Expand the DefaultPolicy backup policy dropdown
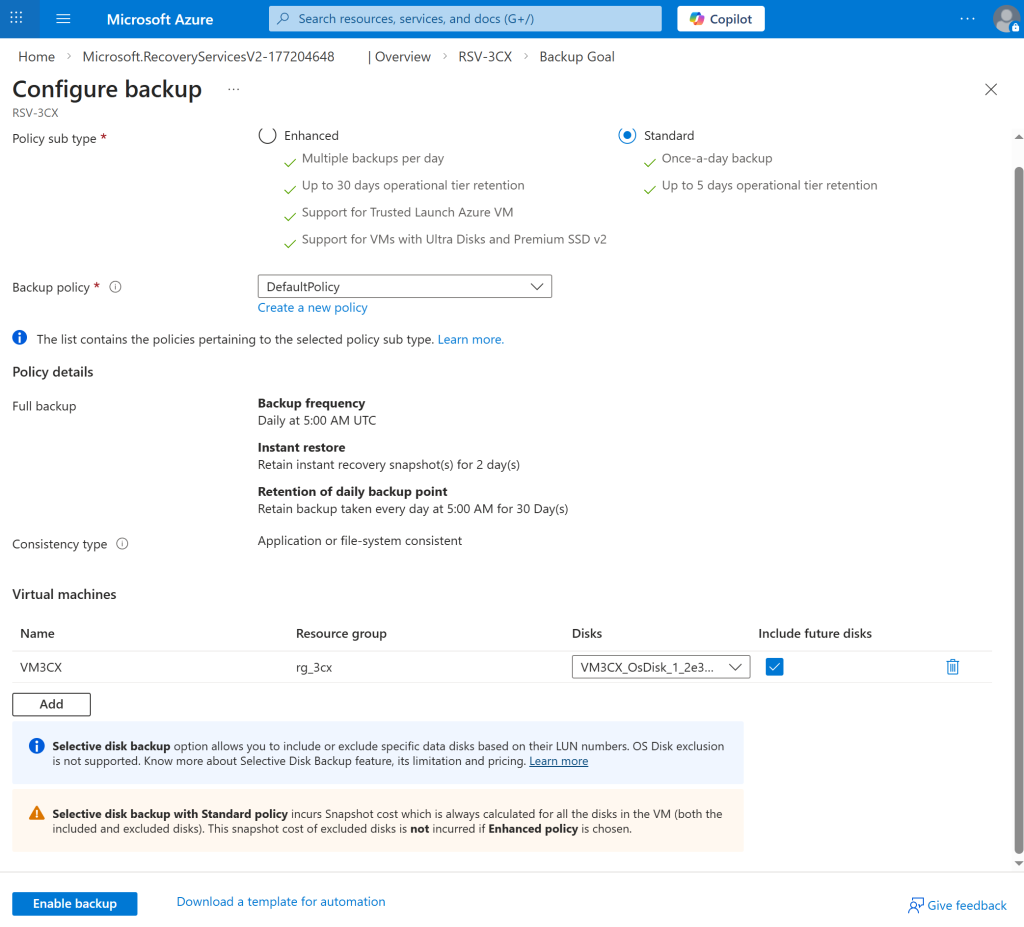 click(404, 287)
